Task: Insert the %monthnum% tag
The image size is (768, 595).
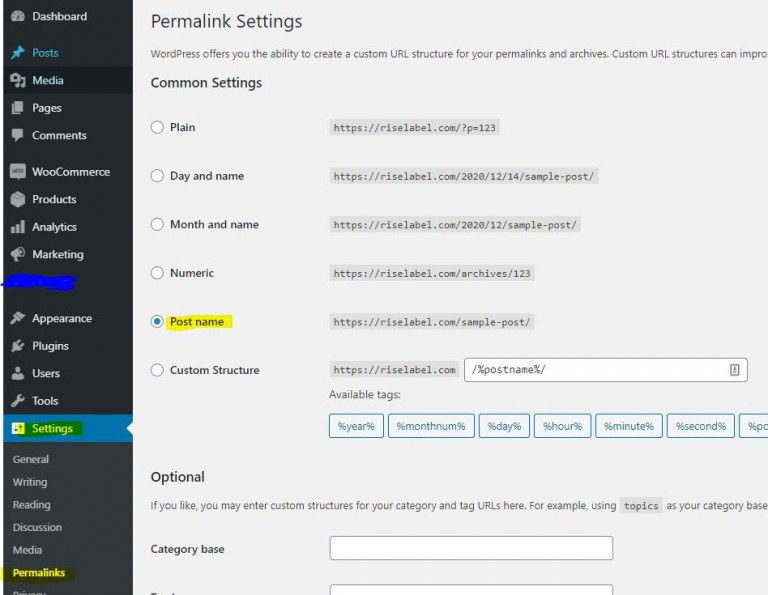Action: [431, 426]
